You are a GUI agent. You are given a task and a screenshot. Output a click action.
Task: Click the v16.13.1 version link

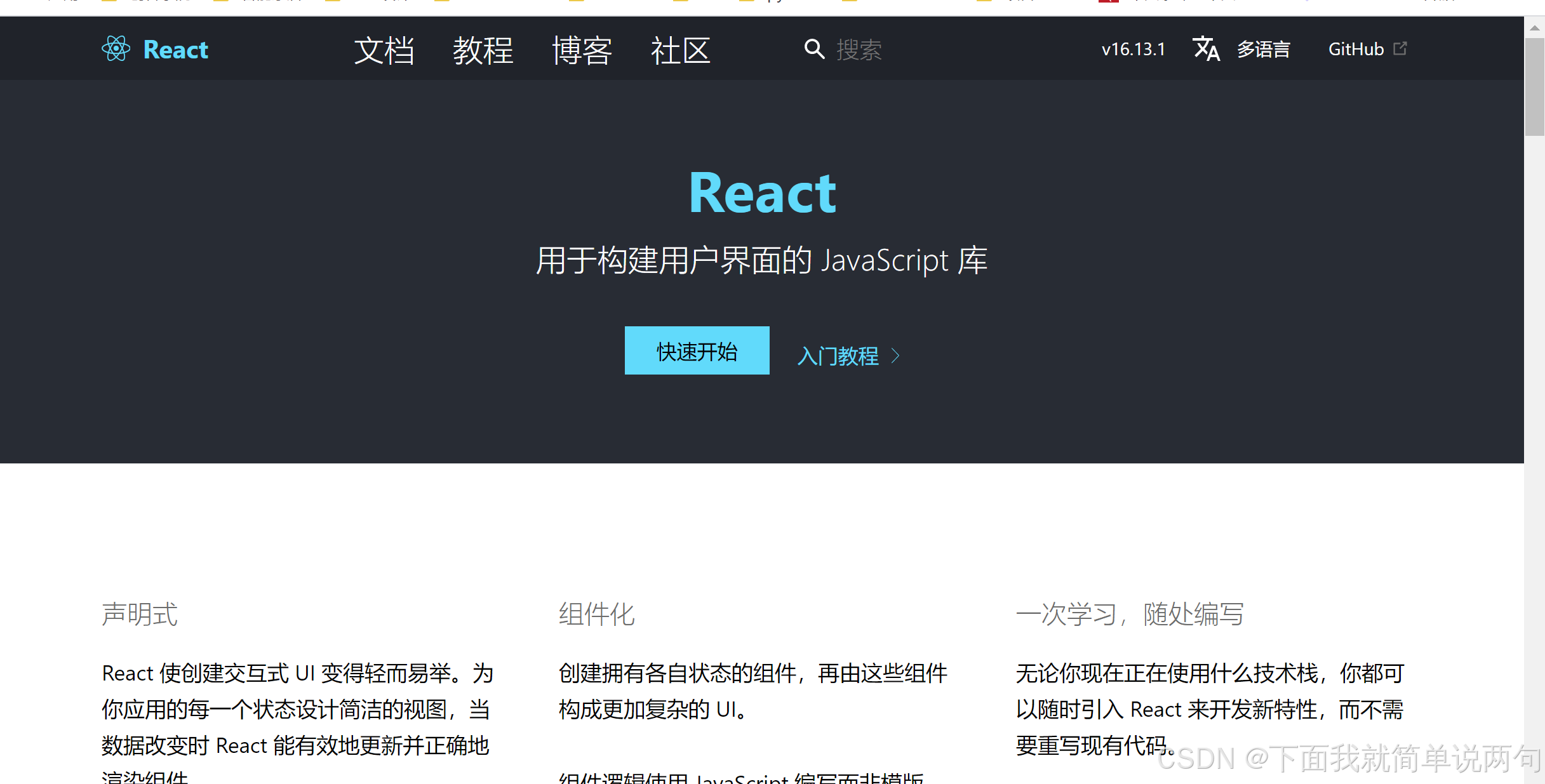[1134, 50]
